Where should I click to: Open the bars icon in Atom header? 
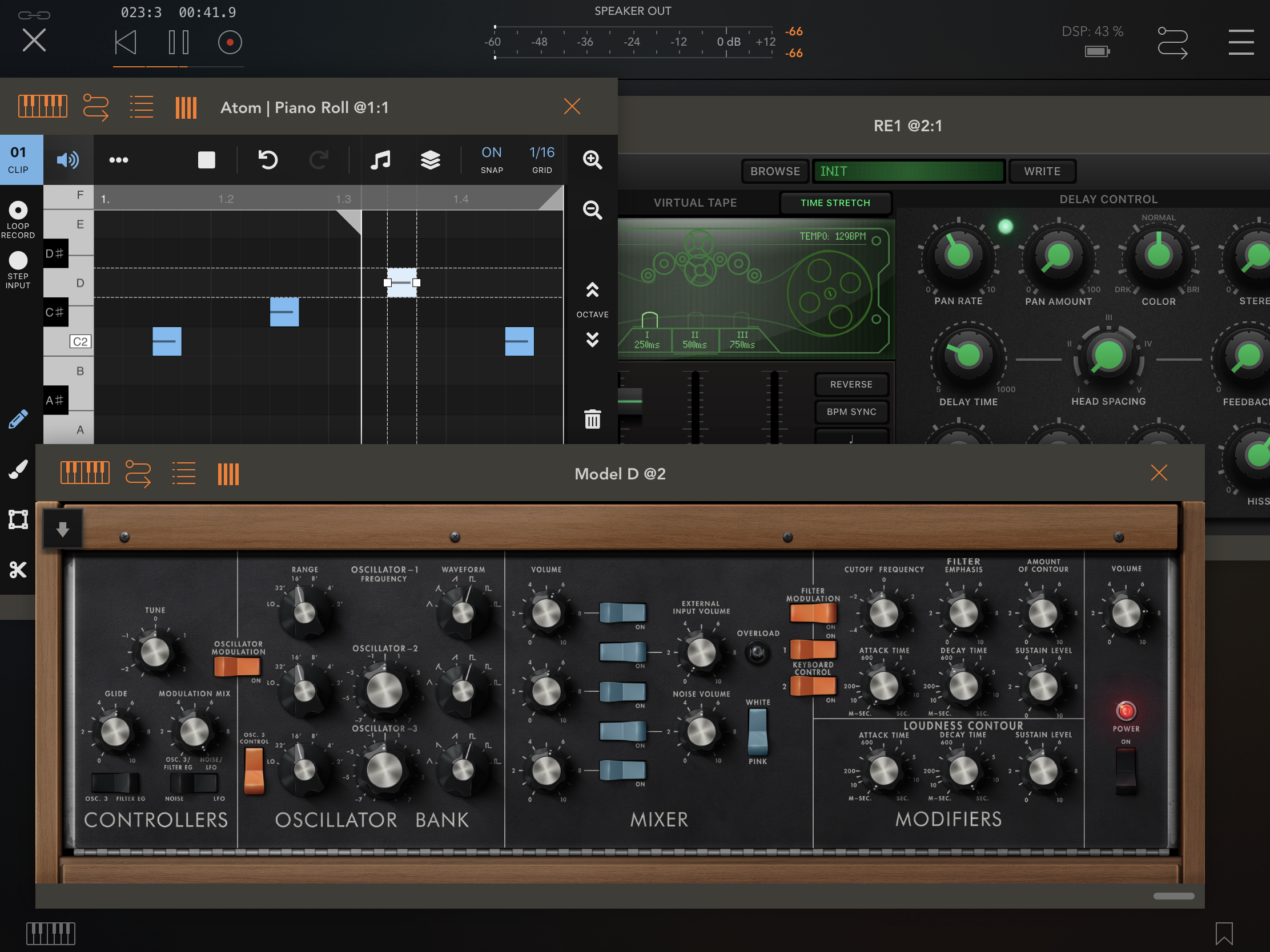[186, 107]
